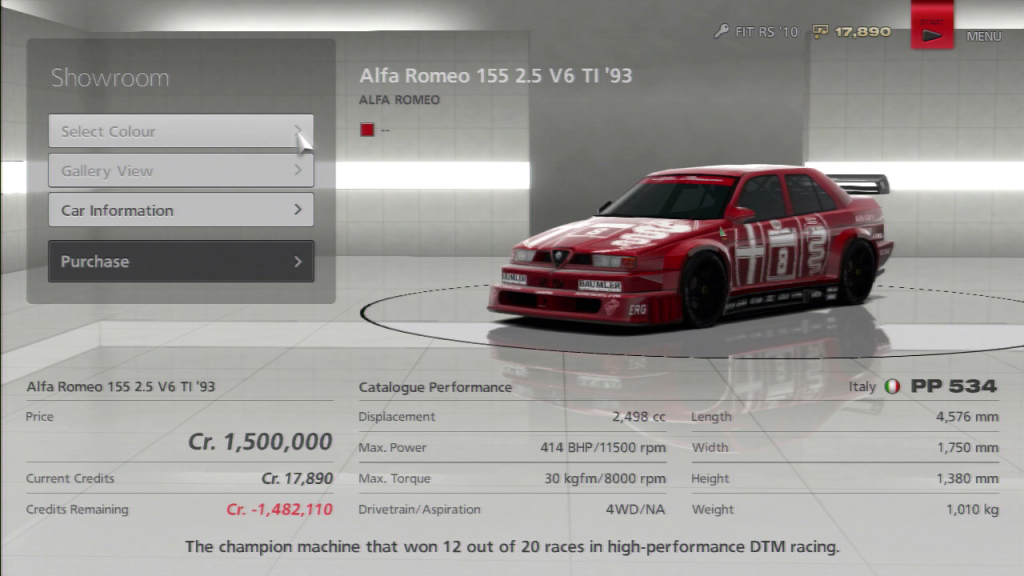Click the chevron on Gallery View row
Image resolution: width=1024 pixels, height=576 pixels.
pos(298,170)
